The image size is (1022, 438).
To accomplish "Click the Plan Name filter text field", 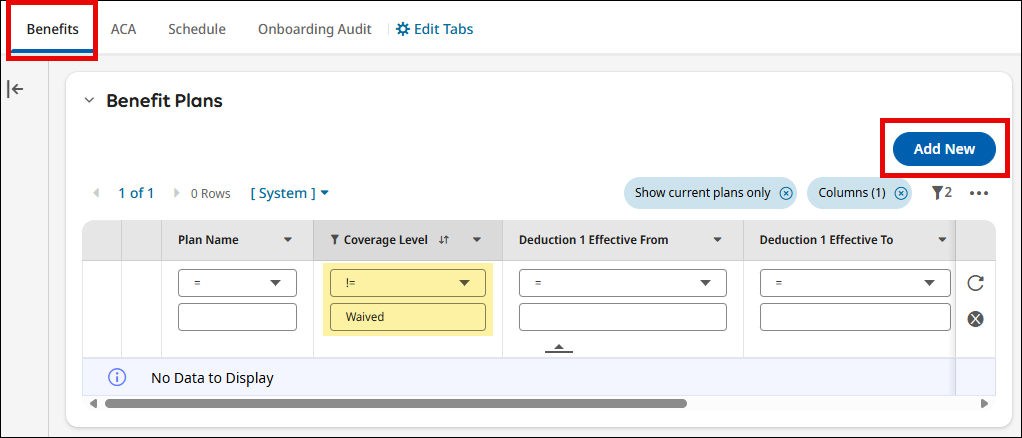I will tap(237, 317).
